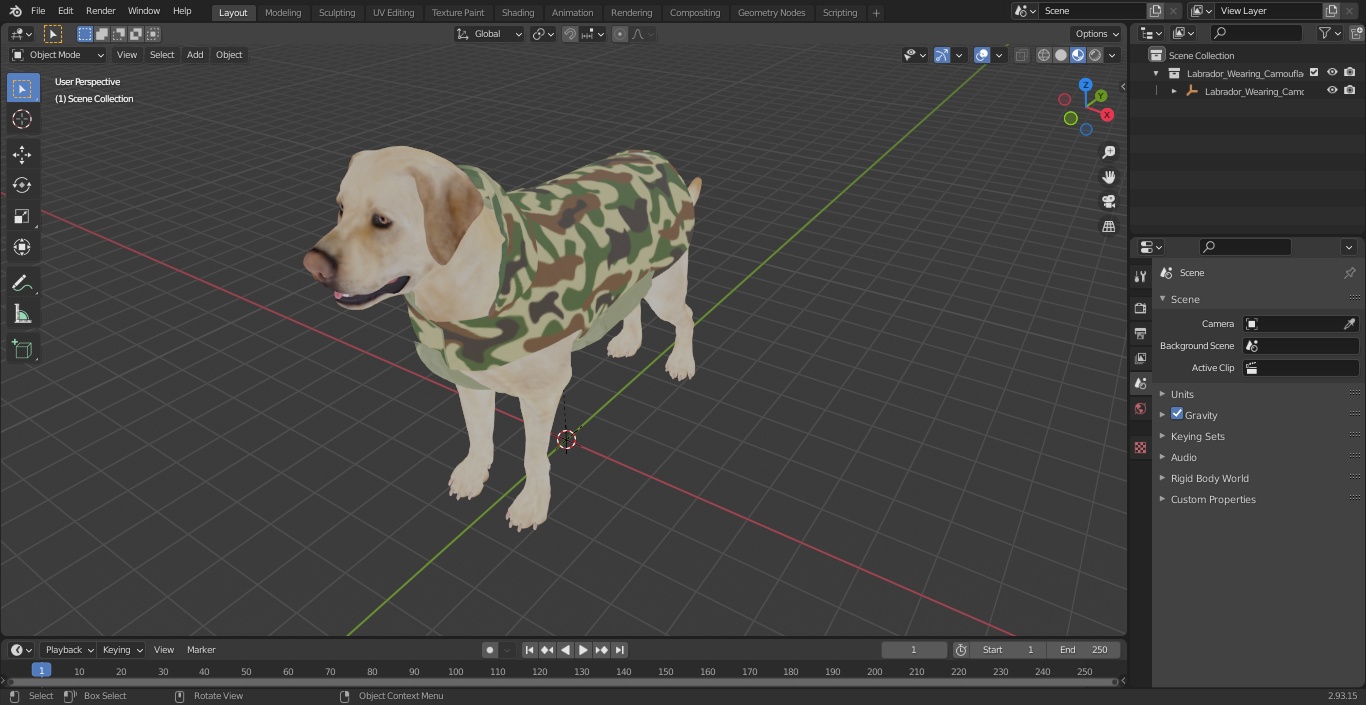Switch to the Shading workspace tab

click(x=518, y=12)
